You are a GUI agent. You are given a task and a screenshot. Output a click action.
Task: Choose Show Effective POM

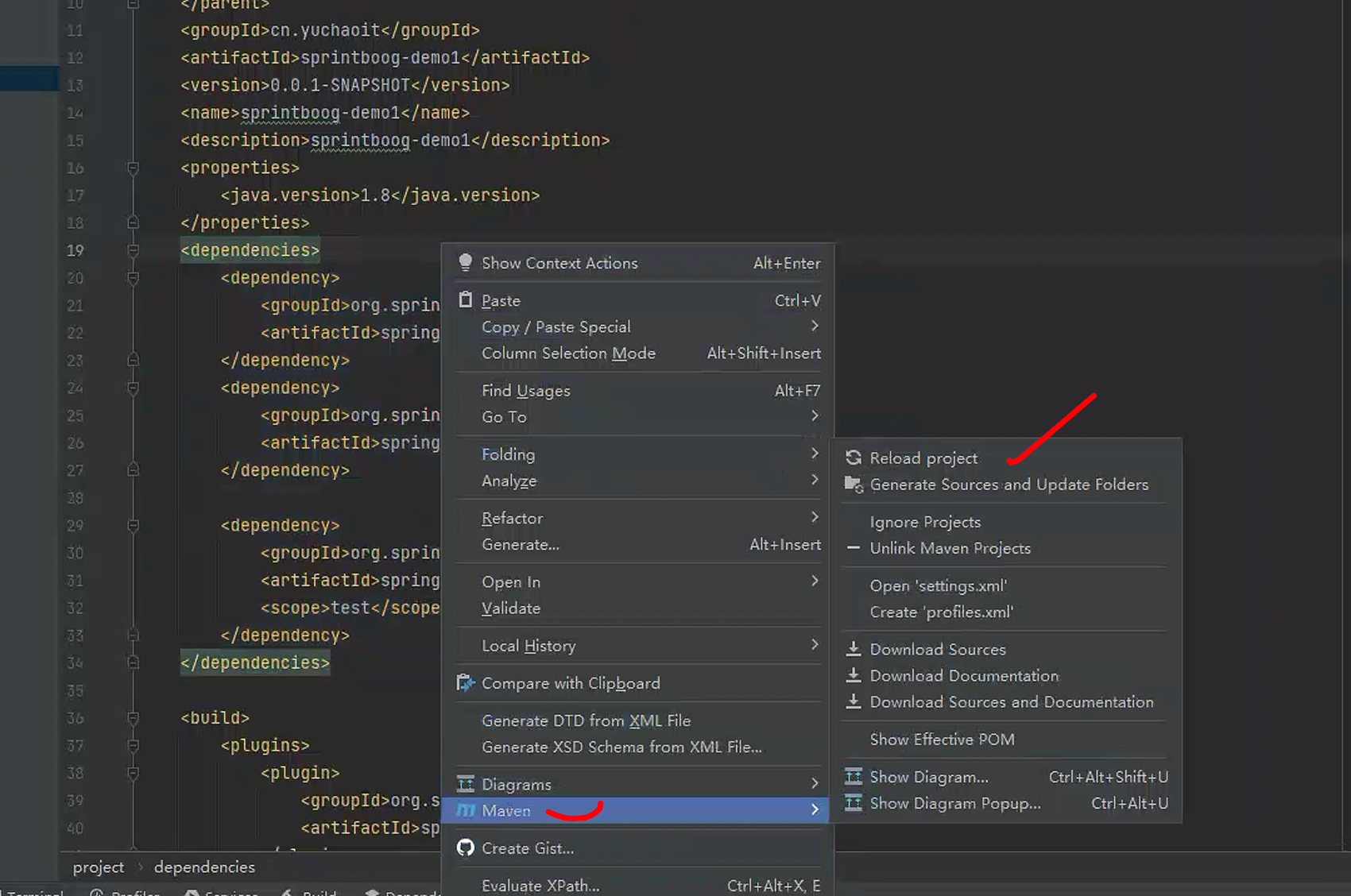(x=942, y=740)
